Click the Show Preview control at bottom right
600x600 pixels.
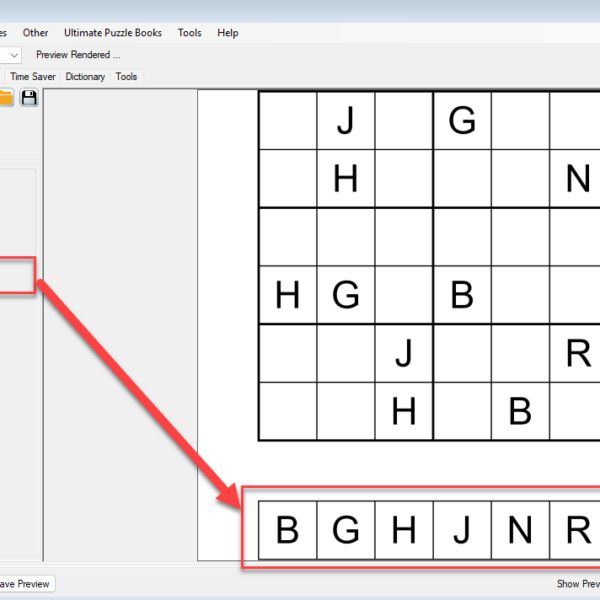coord(577,584)
